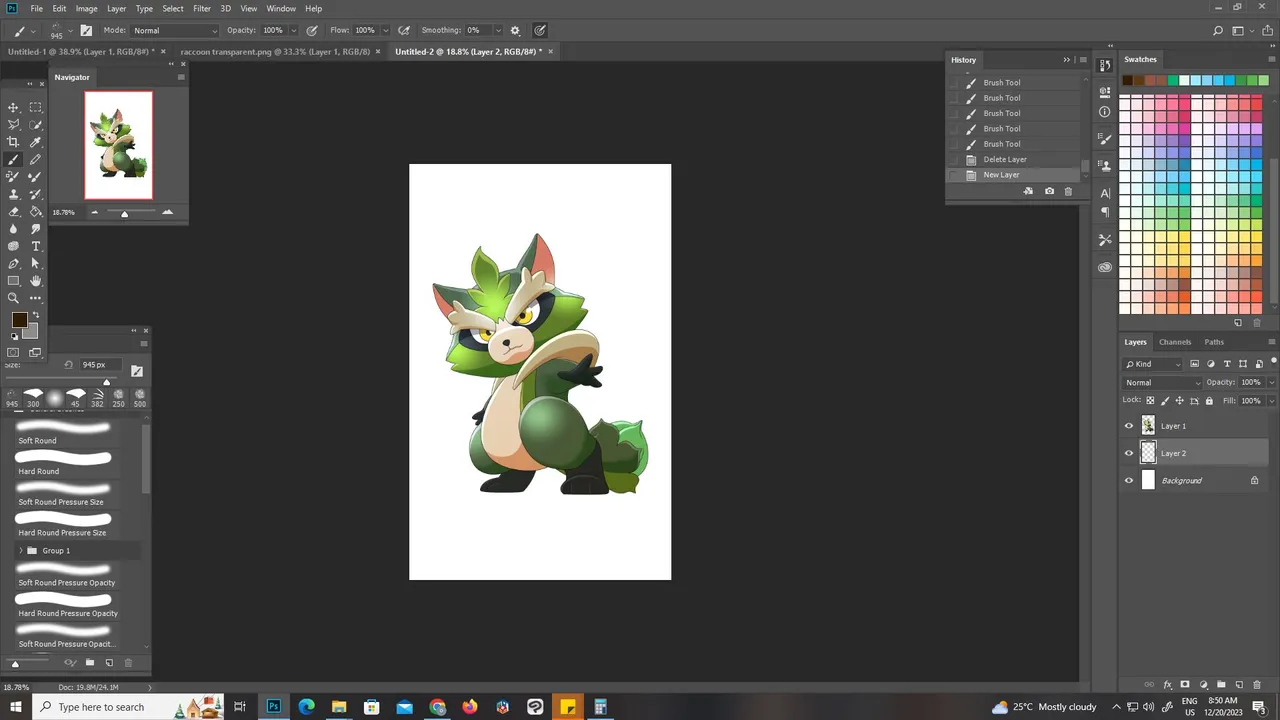Image resolution: width=1280 pixels, height=720 pixels.
Task: Select the Rectangular Marquee tool
Action: coord(35,107)
